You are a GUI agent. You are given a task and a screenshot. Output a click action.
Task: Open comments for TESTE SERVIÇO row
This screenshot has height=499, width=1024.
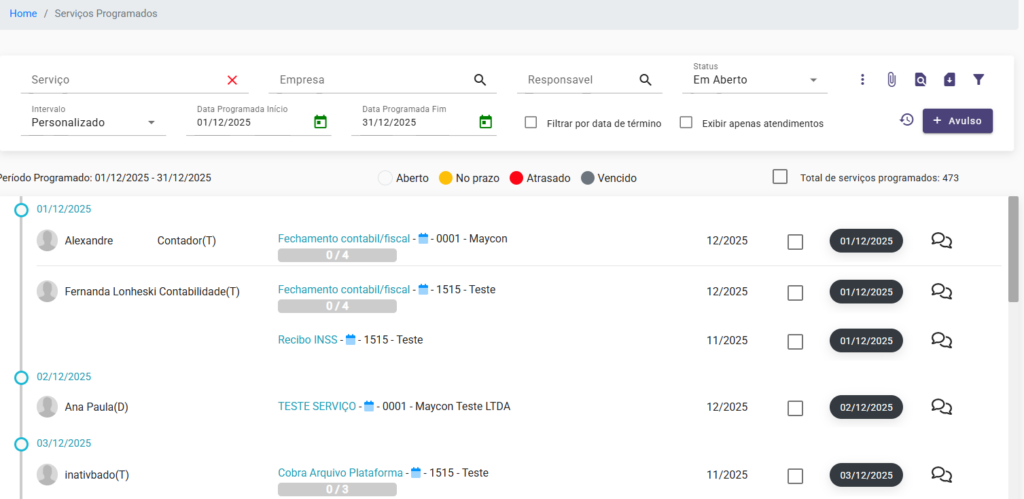pyautogui.click(x=940, y=407)
